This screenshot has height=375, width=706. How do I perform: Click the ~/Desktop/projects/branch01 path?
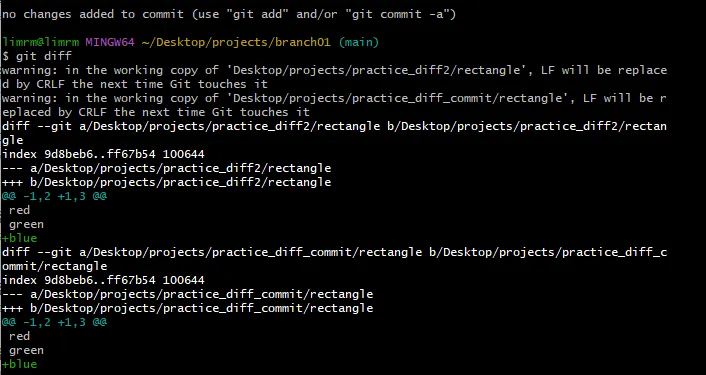(x=236, y=42)
